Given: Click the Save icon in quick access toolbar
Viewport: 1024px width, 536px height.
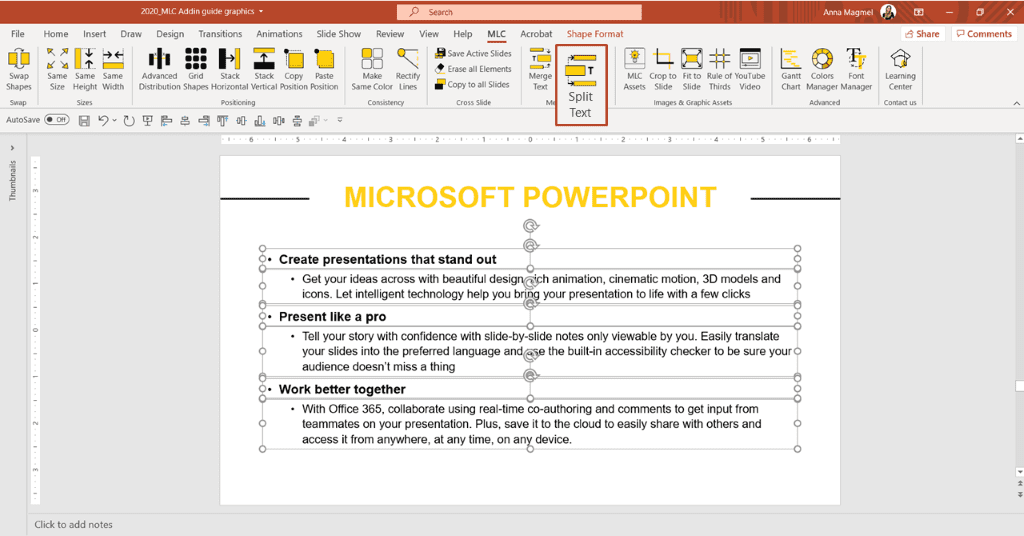Looking at the screenshot, I should (84, 120).
